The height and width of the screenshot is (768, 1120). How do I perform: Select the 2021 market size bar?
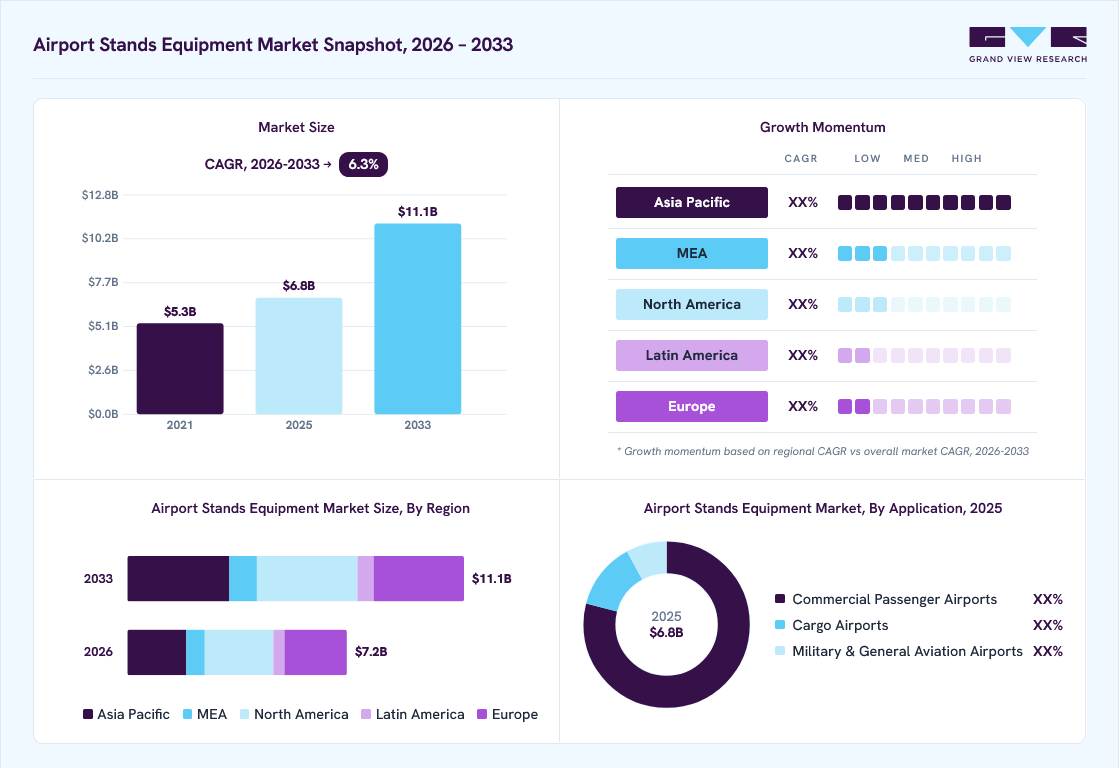click(180, 369)
